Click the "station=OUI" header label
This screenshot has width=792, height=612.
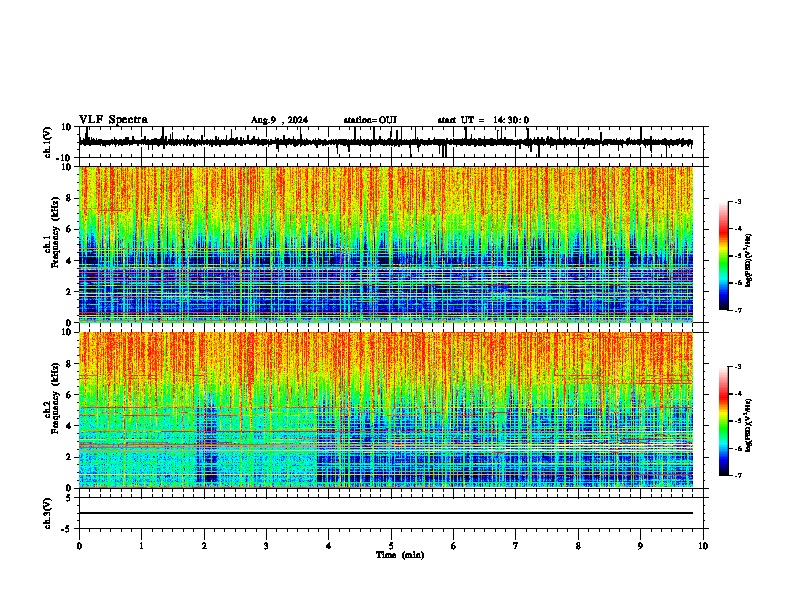(370, 120)
